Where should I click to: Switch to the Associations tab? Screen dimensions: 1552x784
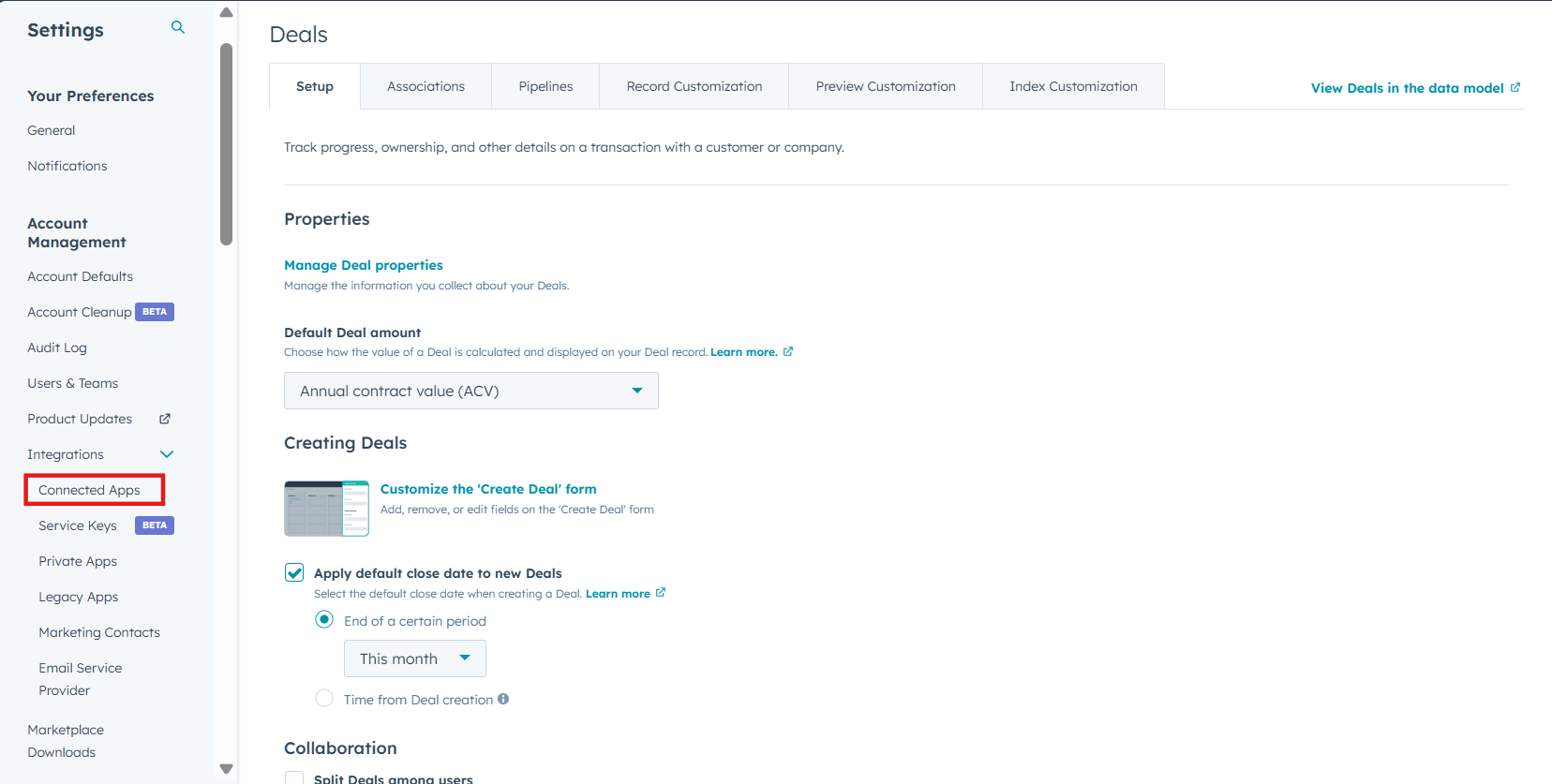(425, 86)
